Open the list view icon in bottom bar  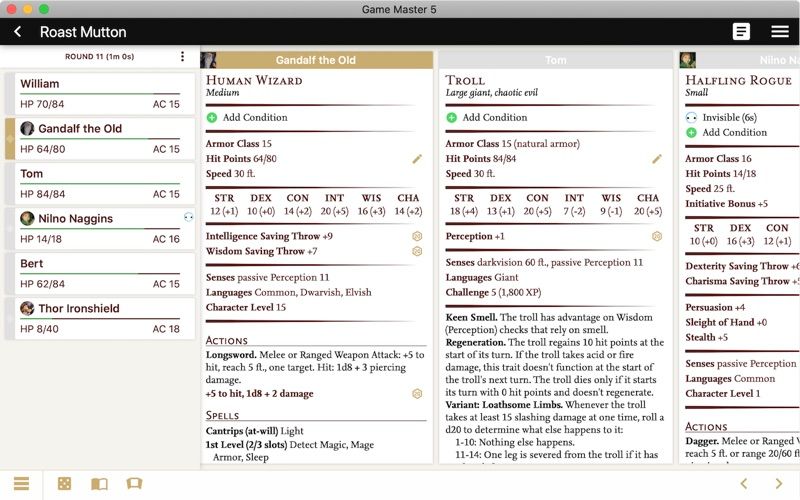[x=21, y=483]
